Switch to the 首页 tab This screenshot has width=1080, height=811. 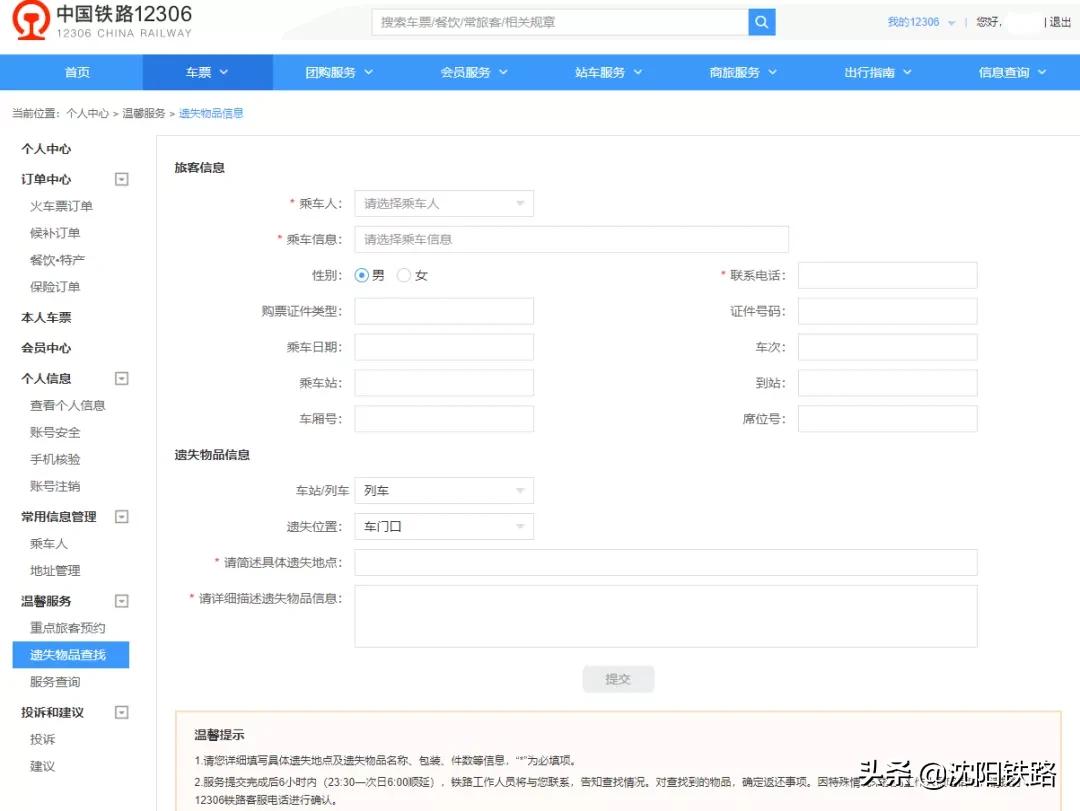tap(77, 72)
